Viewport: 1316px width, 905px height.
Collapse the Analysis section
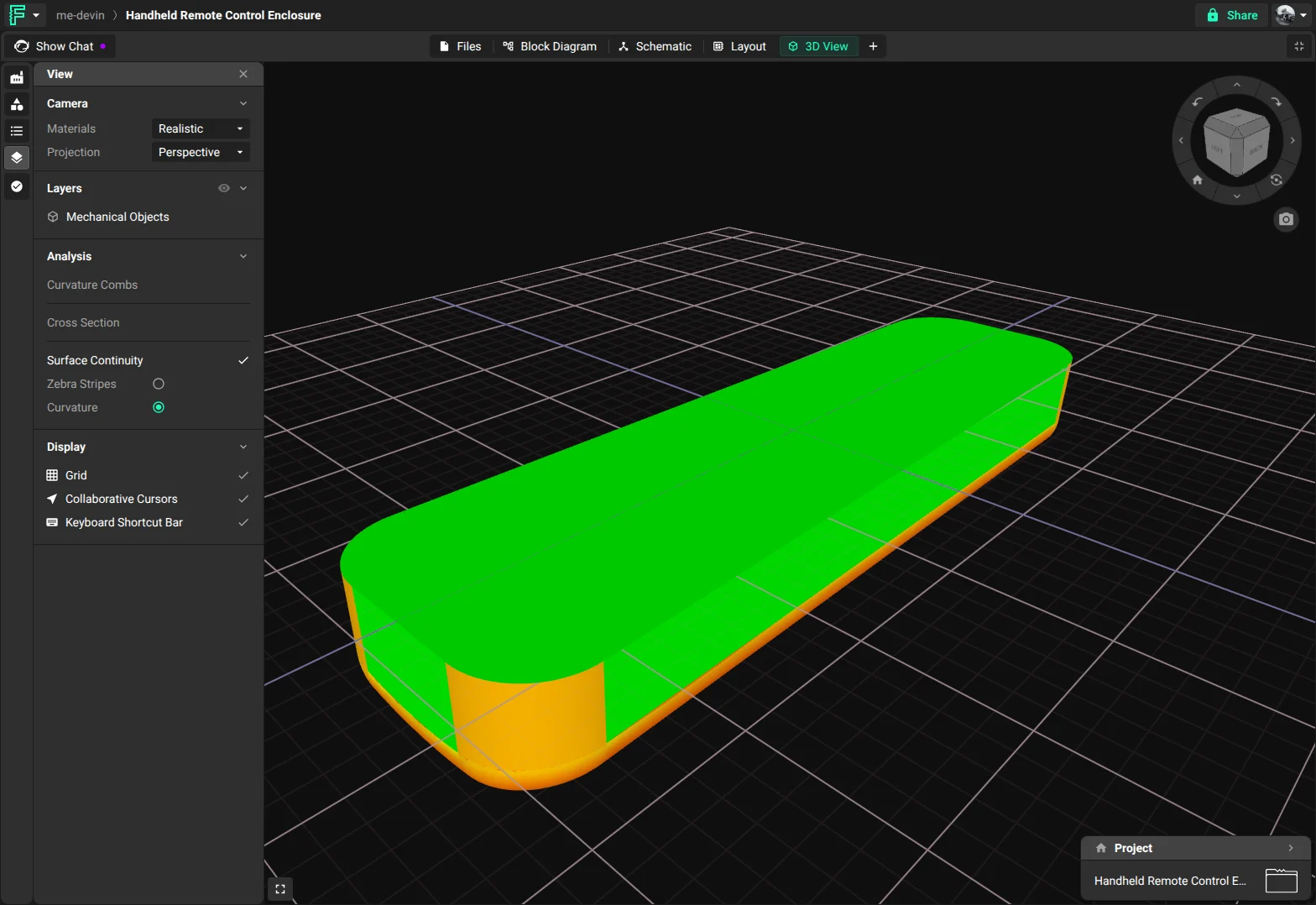click(243, 256)
